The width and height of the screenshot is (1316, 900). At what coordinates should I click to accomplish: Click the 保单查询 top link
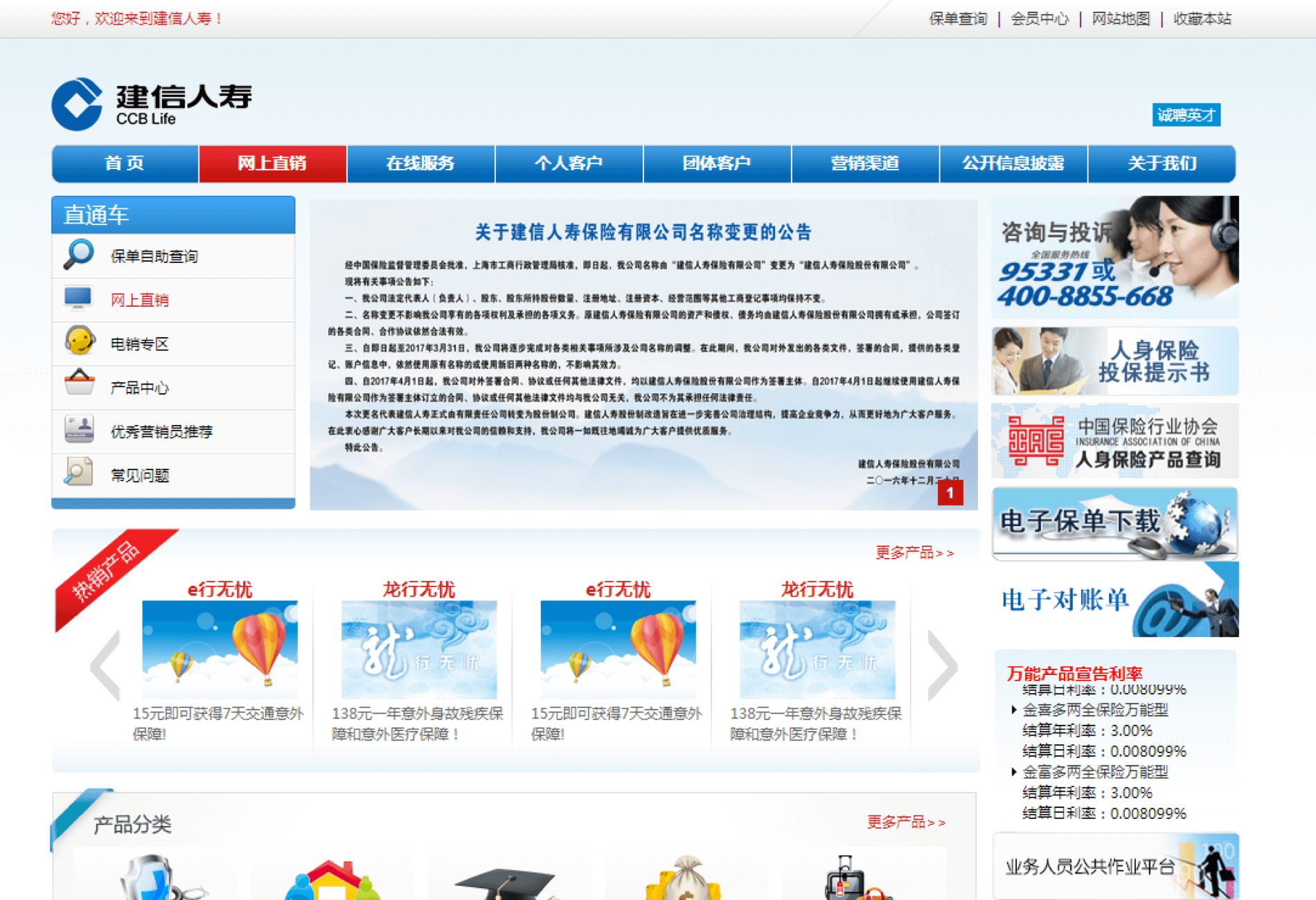[x=958, y=19]
